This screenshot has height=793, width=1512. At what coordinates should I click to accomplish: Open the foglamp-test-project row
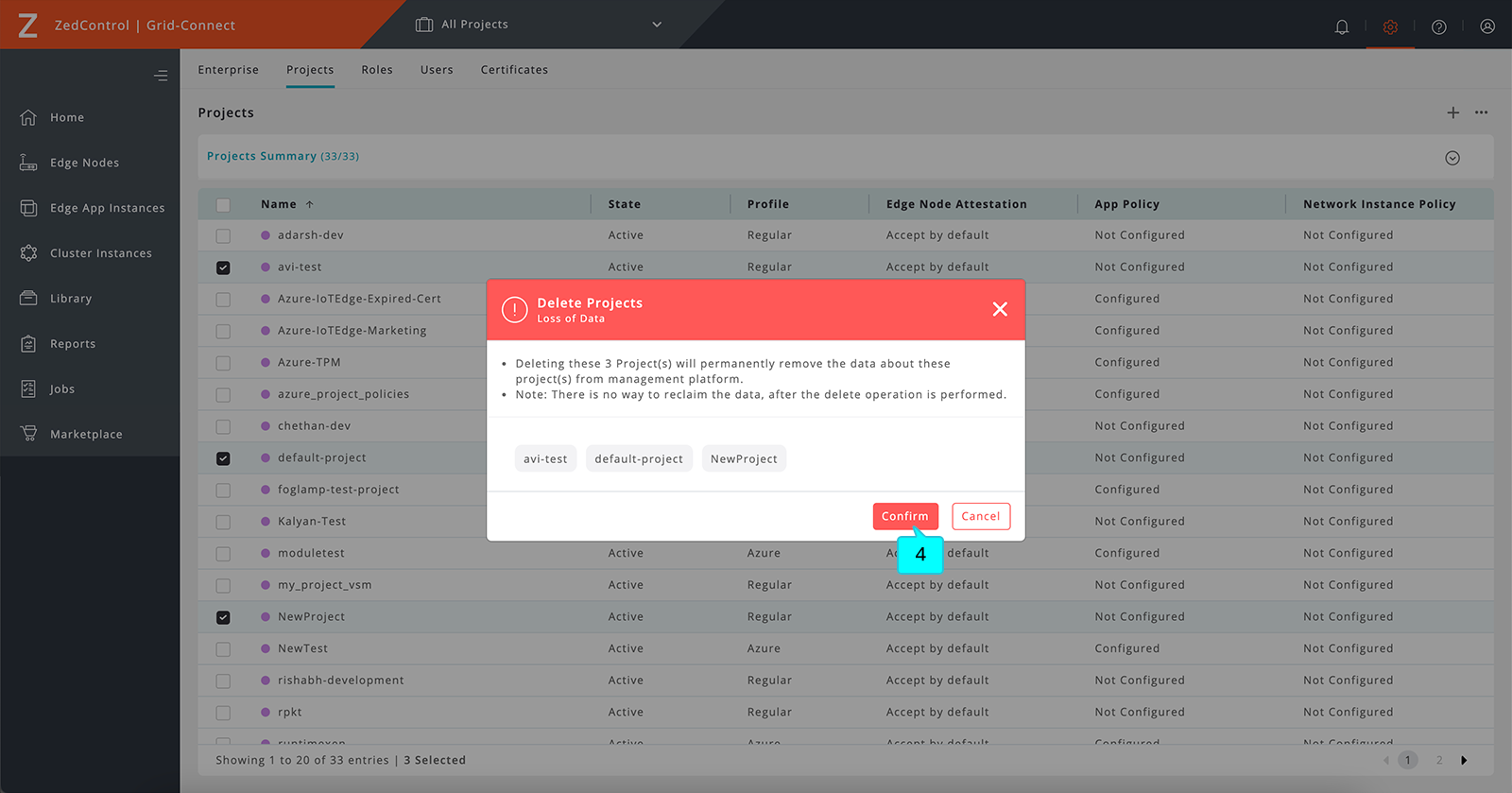(338, 490)
